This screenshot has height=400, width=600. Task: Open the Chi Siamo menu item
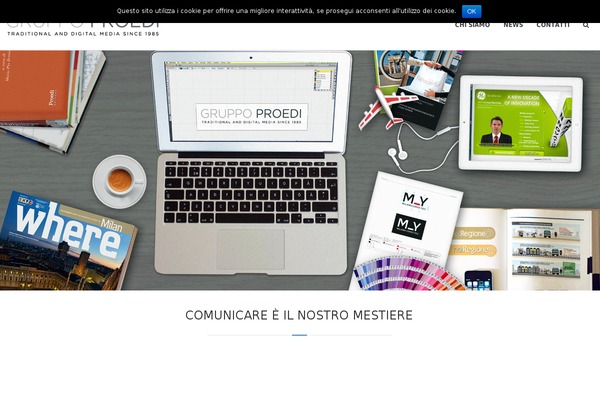pyautogui.click(x=472, y=25)
